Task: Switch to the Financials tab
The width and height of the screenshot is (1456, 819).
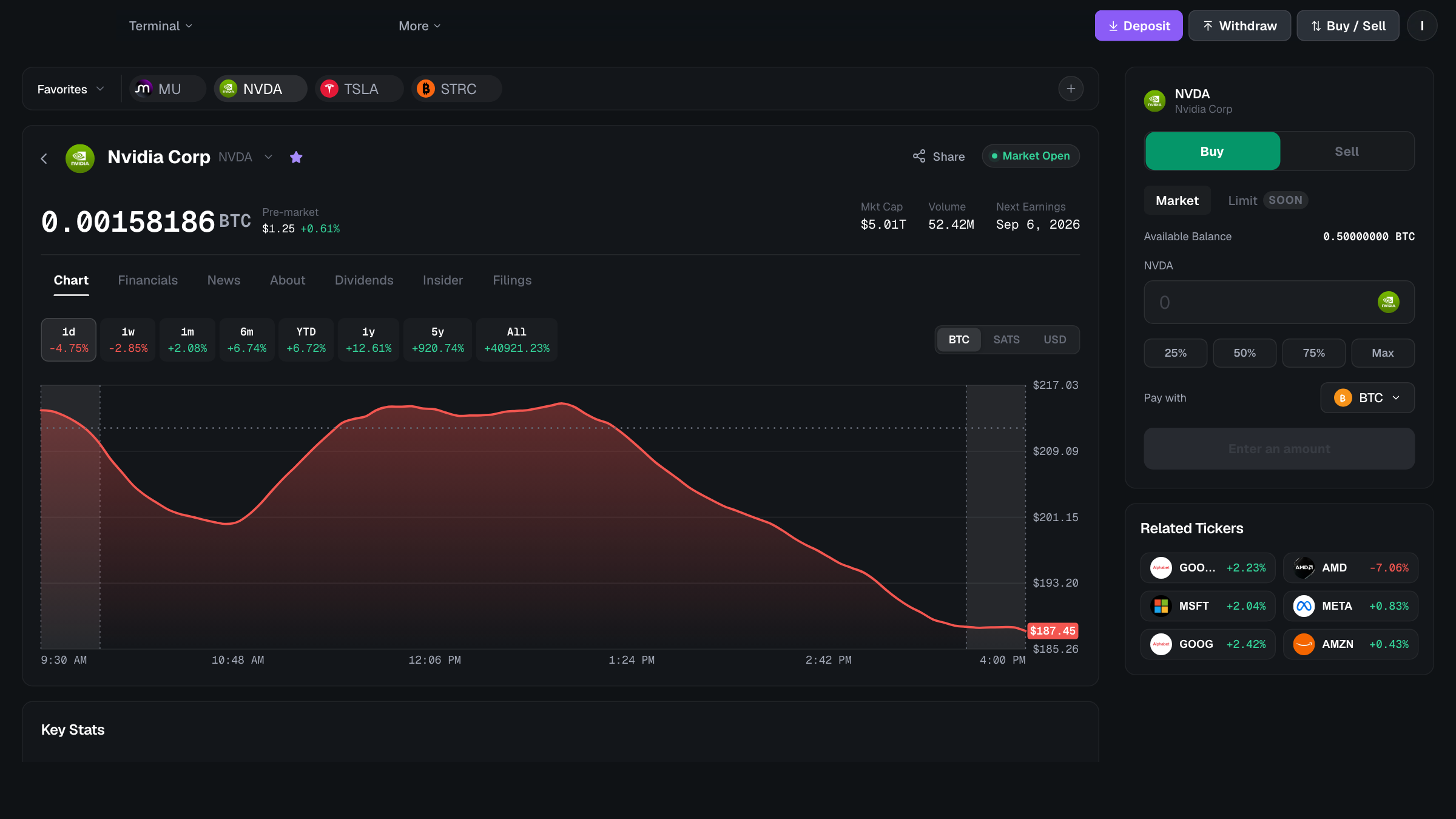Action: [148, 280]
